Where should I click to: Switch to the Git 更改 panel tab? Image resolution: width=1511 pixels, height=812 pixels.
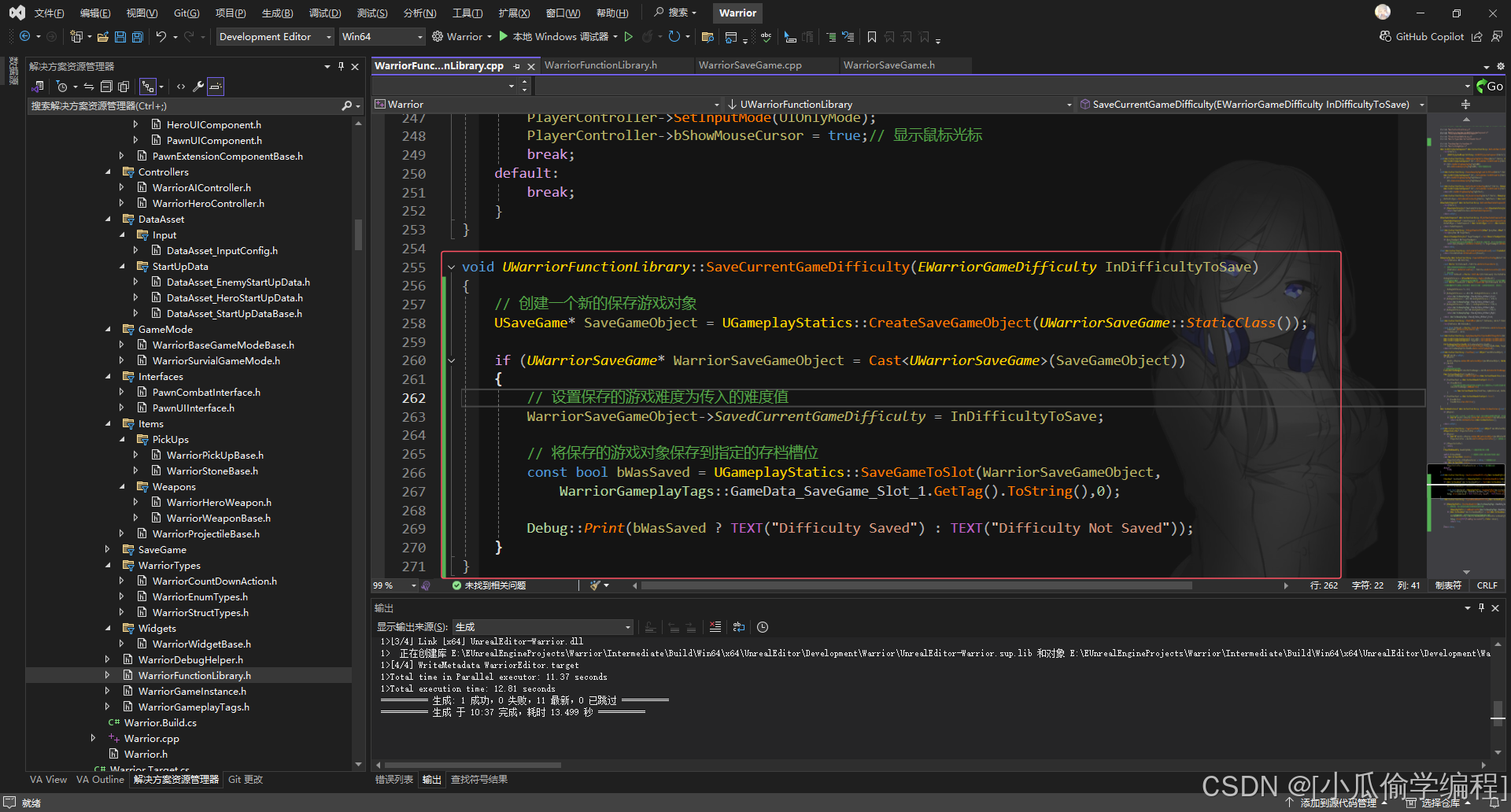pos(246,780)
